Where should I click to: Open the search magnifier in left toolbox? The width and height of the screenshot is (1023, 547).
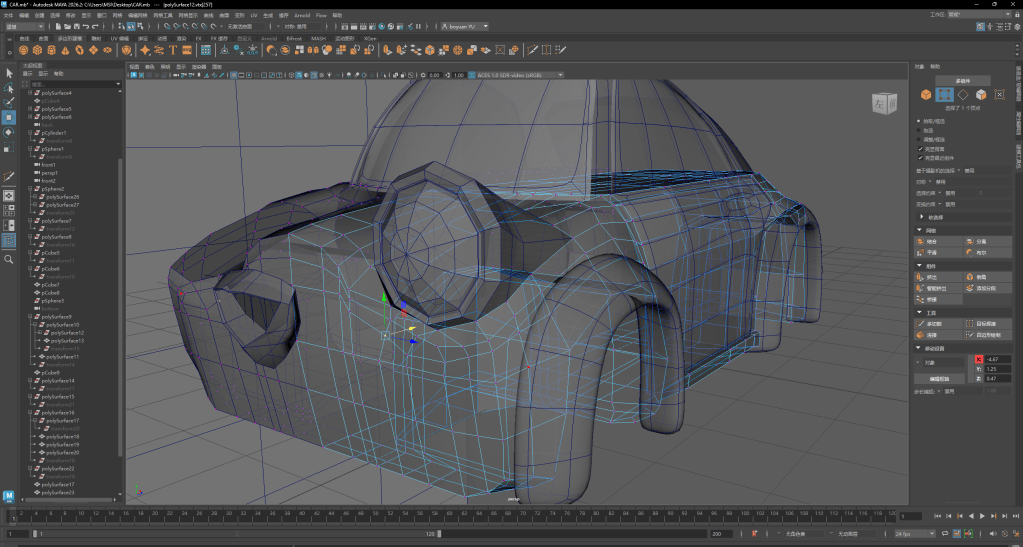click(9, 259)
